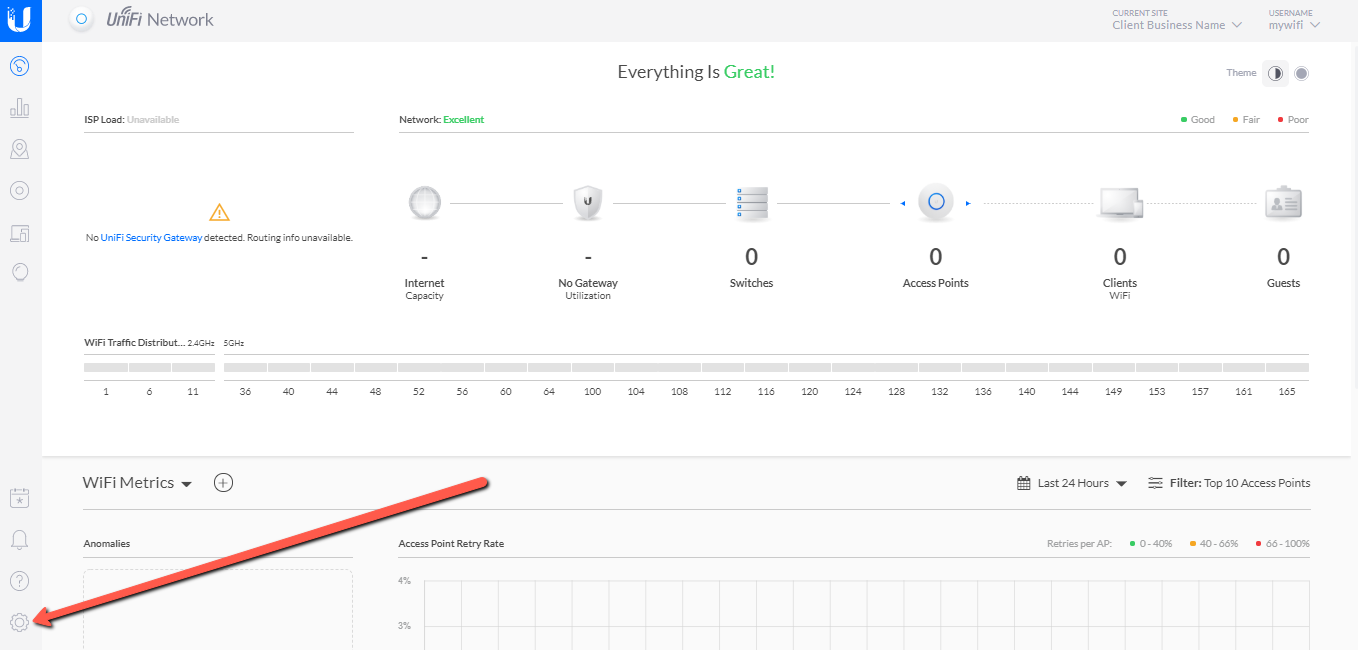Click the 5GHz channel 36 bar
This screenshot has height=650, width=1358.
(x=245, y=368)
